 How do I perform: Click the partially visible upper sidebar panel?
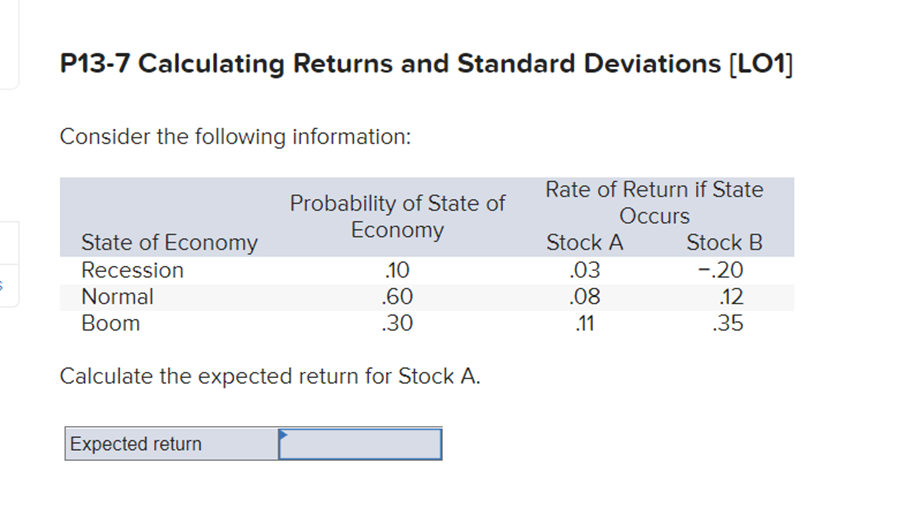9,45
